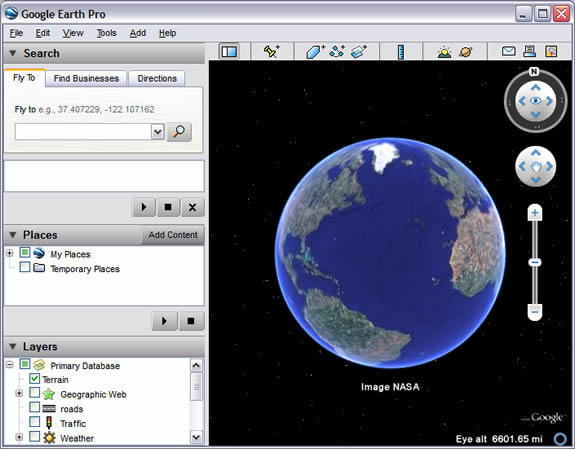The image size is (575, 452).
Task: Expand the Weather tree node
Action: pos(19,437)
